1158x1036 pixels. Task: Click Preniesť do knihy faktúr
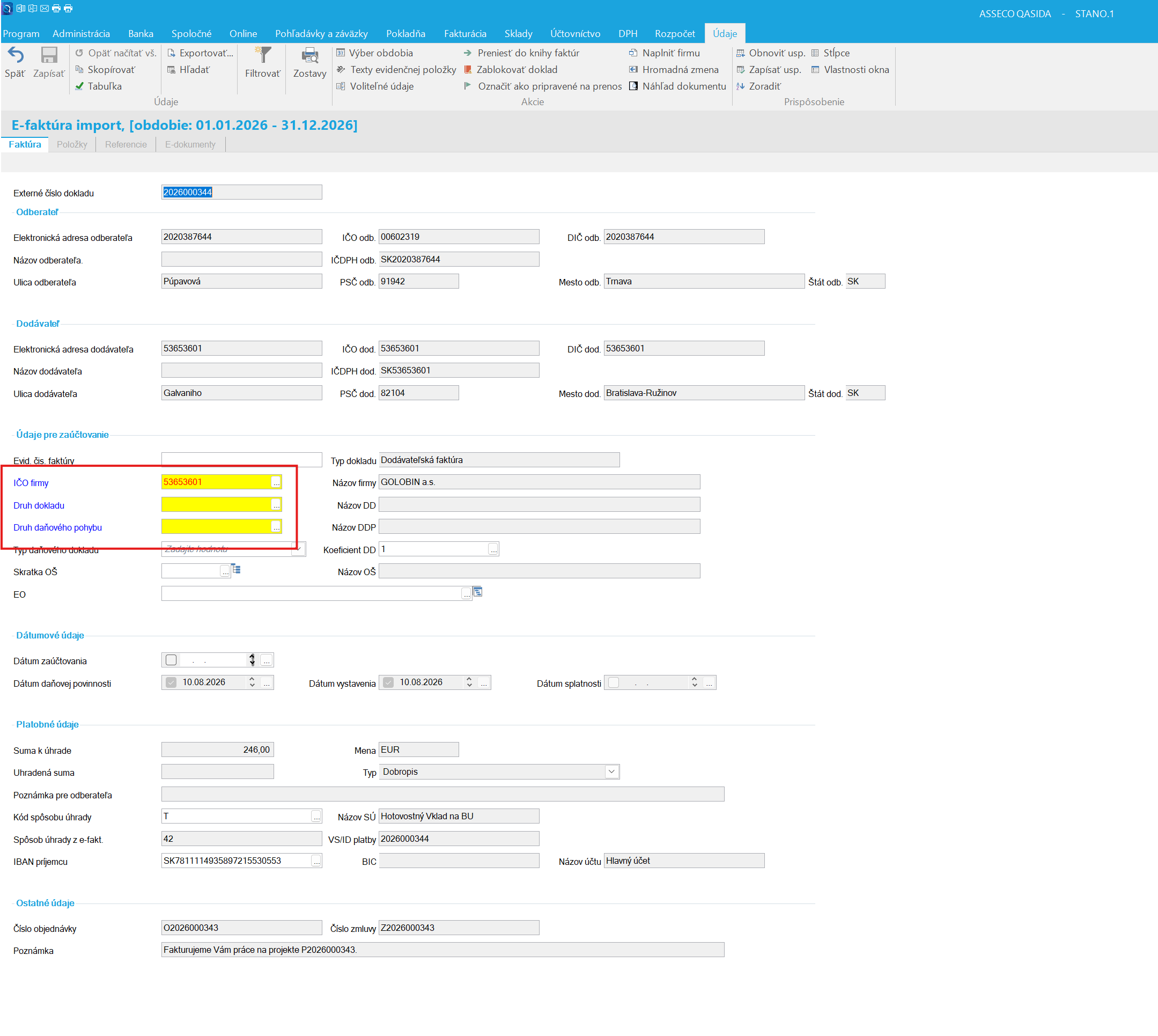coord(521,53)
